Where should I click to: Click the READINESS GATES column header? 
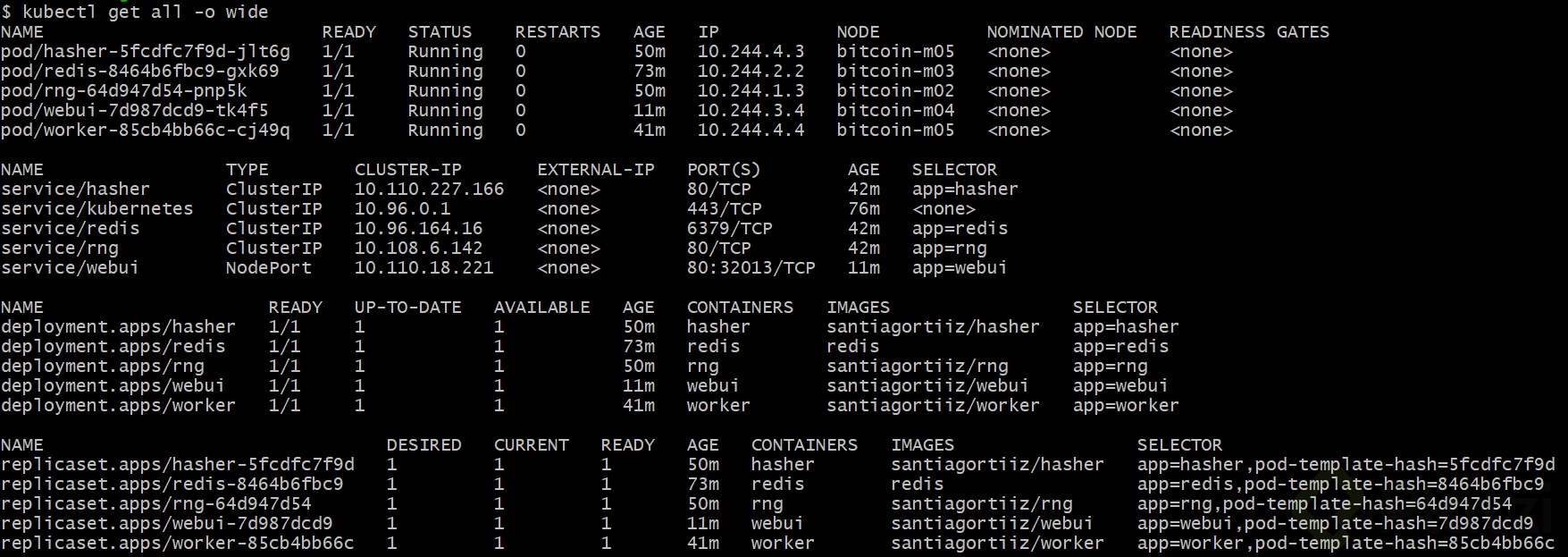coord(1249,32)
